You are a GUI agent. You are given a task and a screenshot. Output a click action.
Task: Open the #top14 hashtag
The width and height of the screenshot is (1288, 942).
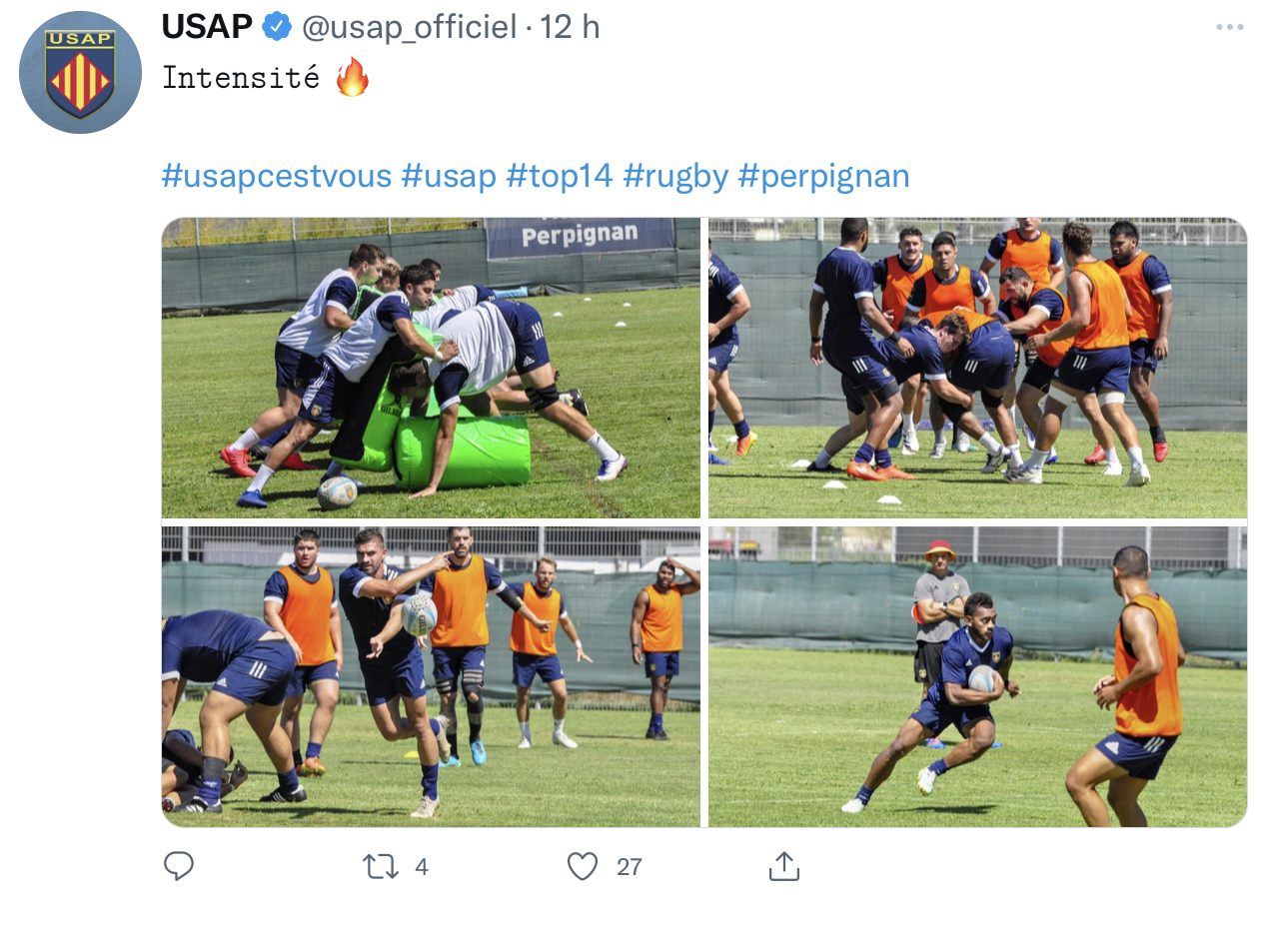tap(560, 176)
